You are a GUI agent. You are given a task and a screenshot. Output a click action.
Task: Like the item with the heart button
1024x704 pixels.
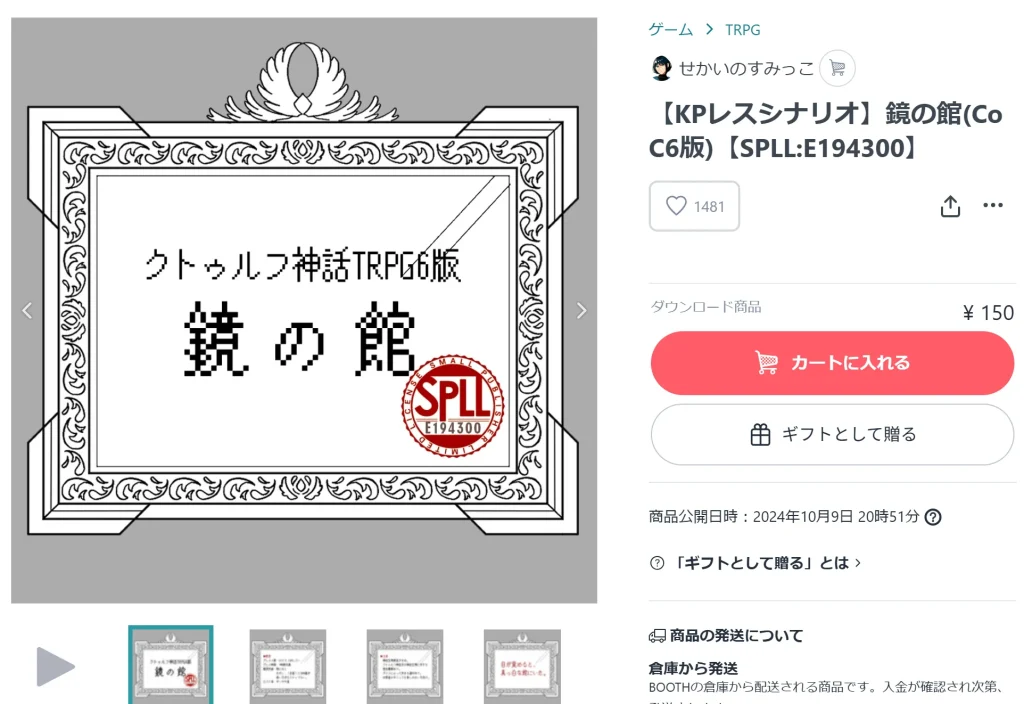click(x=694, y=206)
